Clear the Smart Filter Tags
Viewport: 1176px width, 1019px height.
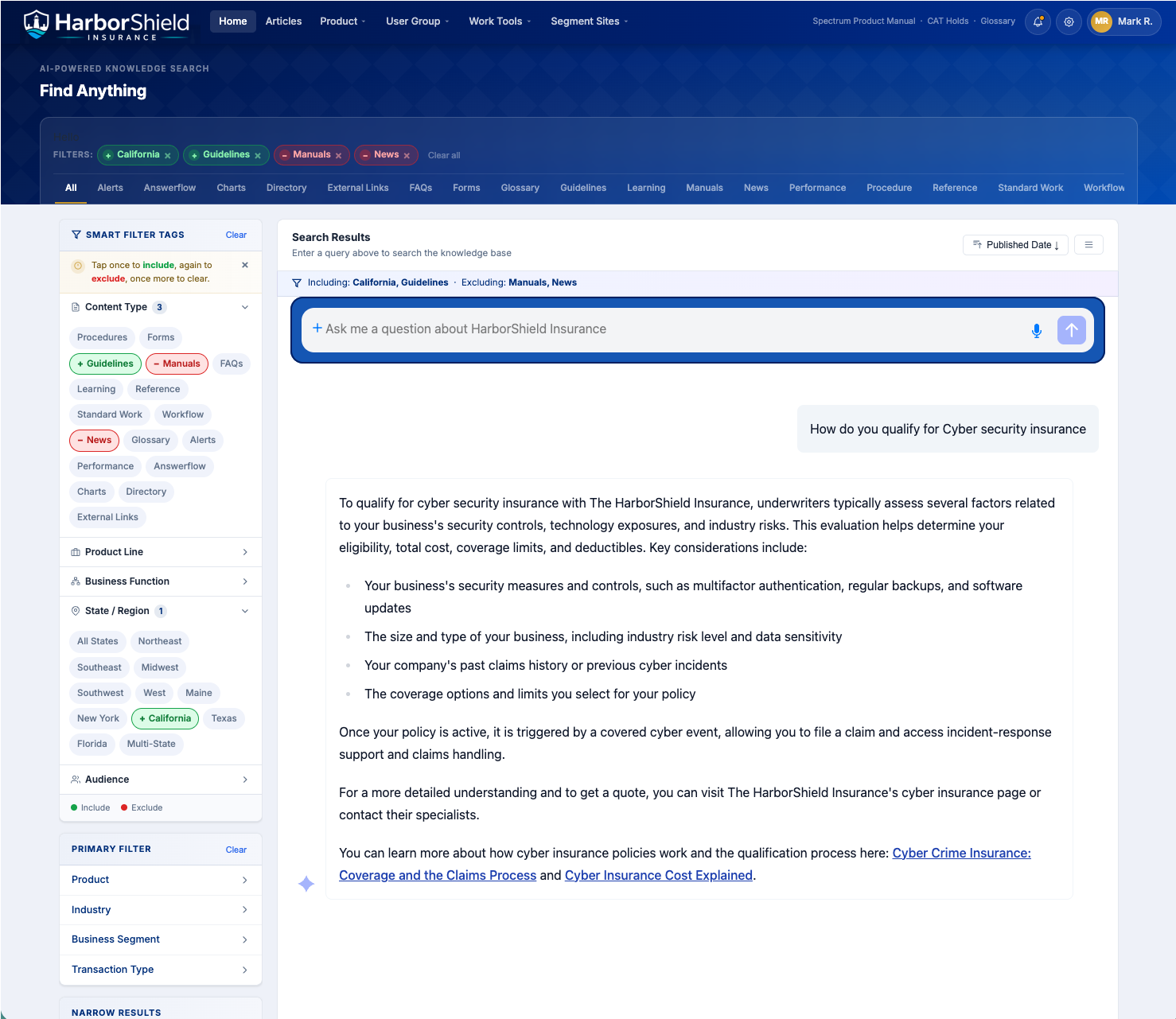click(x=236, y=235)
